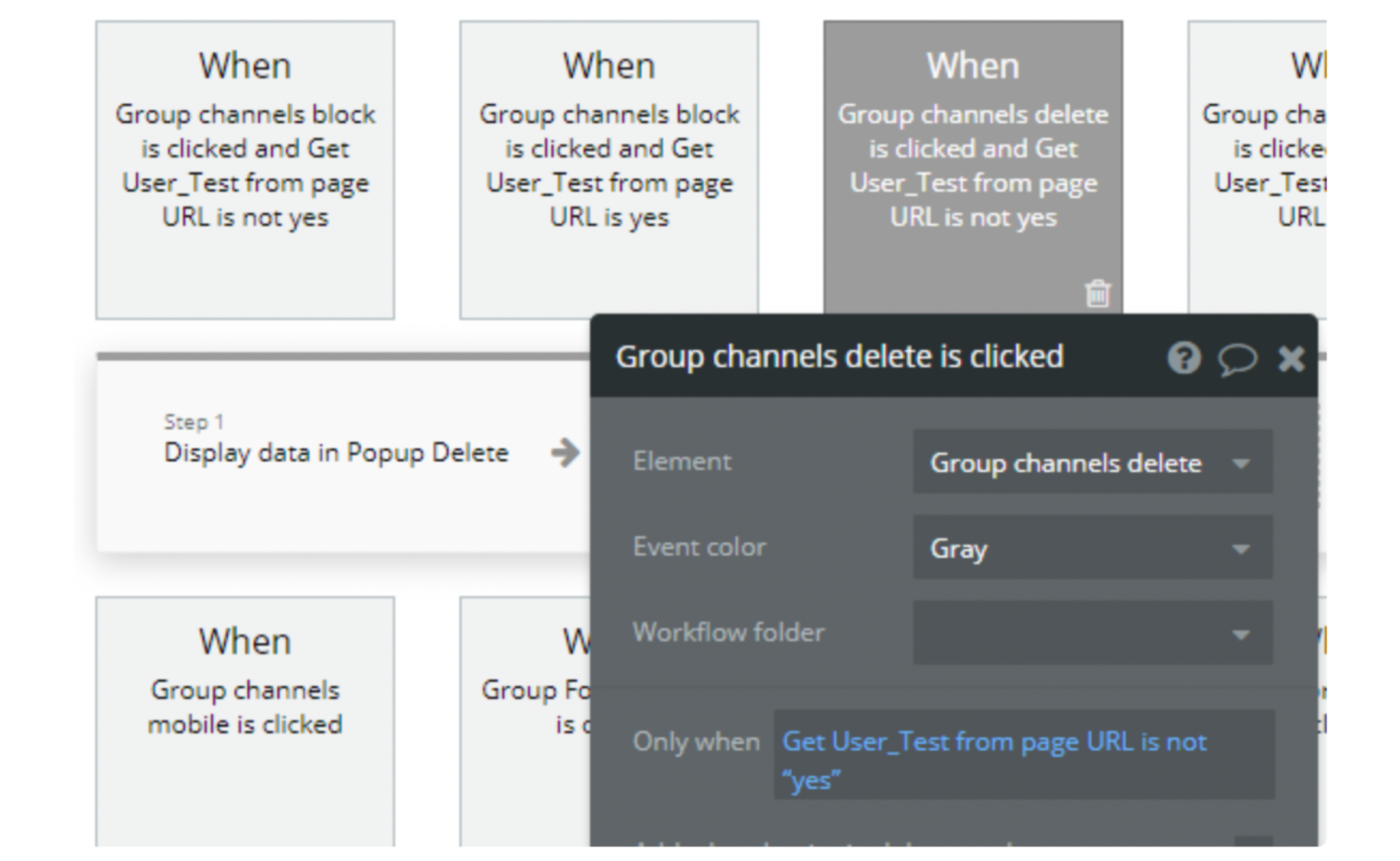The image size is (1400, 861).
Task: Select Step 1 Display data in Popup Delete
Action: click(x=336, y=453)
